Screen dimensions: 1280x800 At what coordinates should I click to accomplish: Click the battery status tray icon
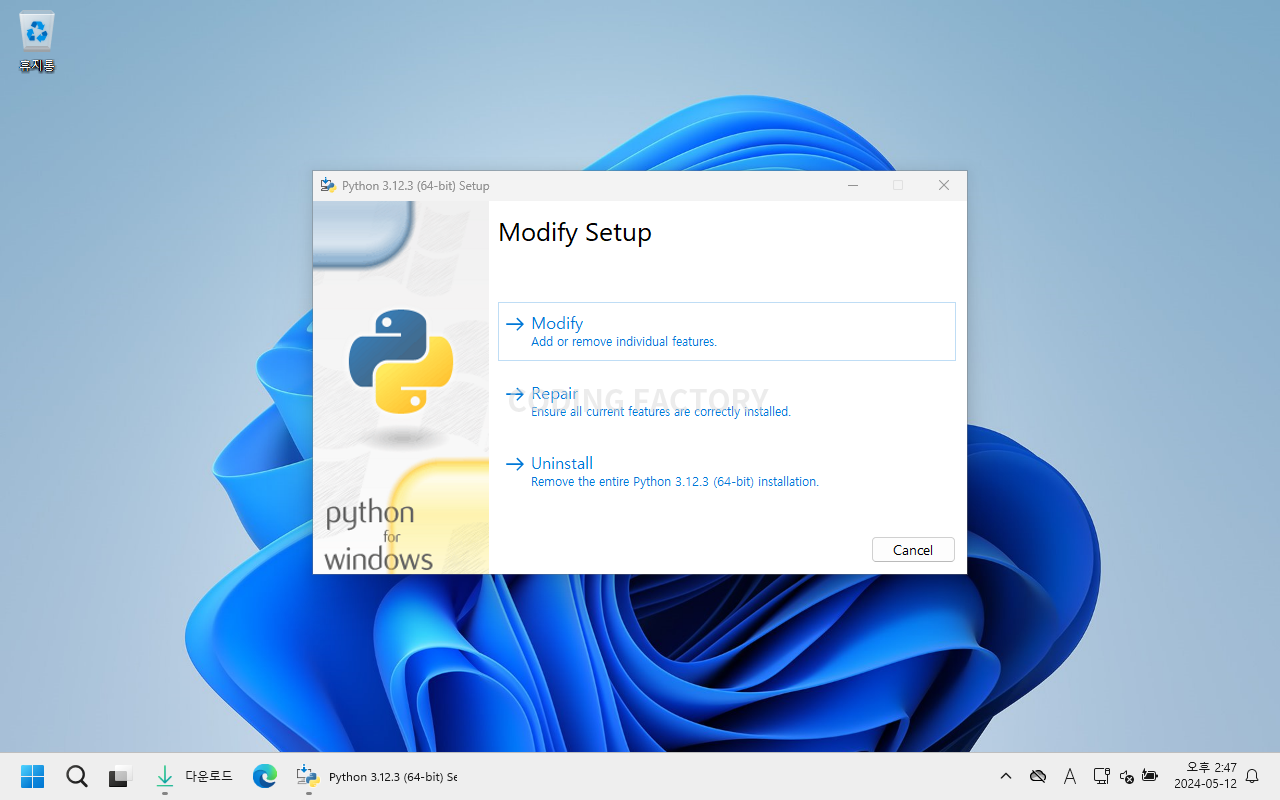1150,776
